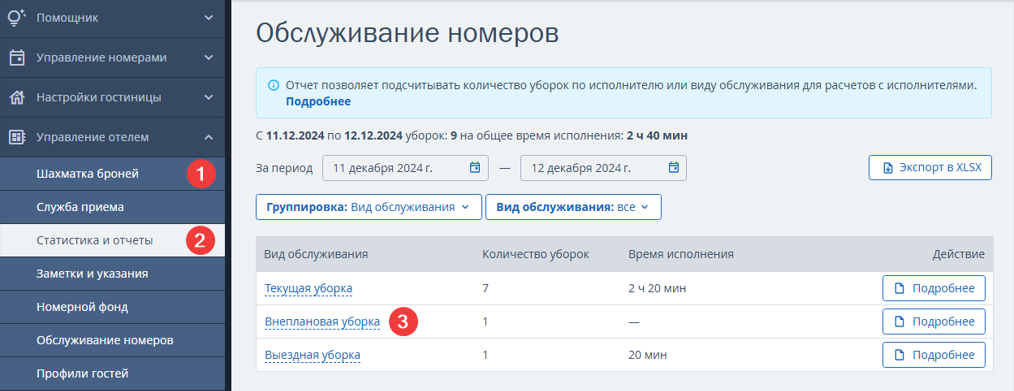Viewport: 1014px width, 391px height.
Task: Click the info icon in the blue banner
Action: pos(274,85)
